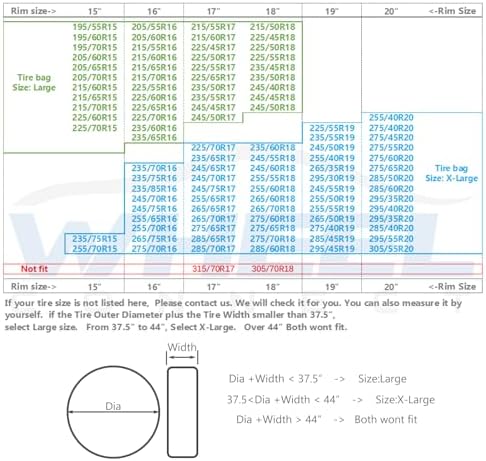Click the not-fit size 315/70R17
486x461 pixels.
click(213, 269)
